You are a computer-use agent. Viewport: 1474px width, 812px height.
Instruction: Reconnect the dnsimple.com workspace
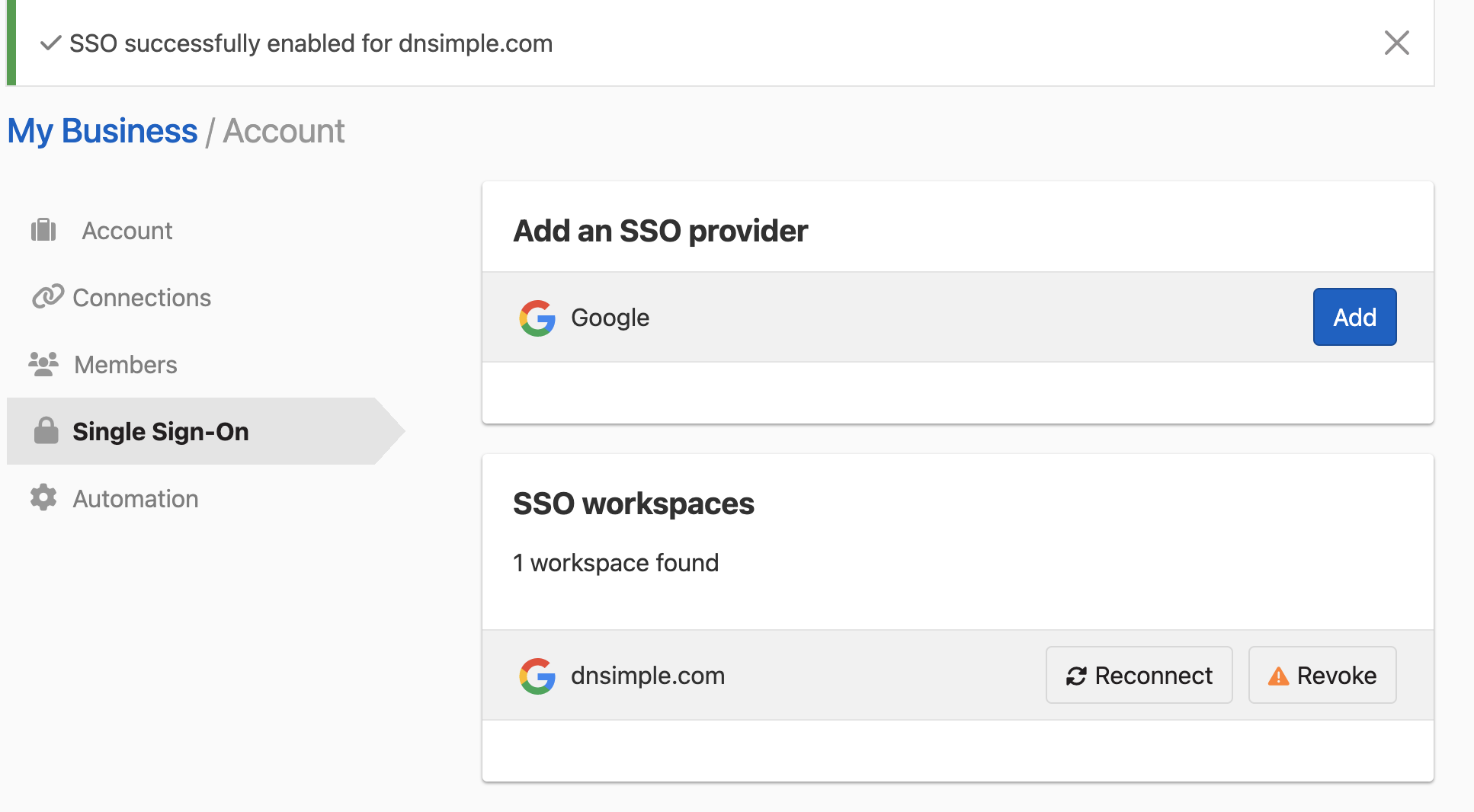click(1139, 675)
